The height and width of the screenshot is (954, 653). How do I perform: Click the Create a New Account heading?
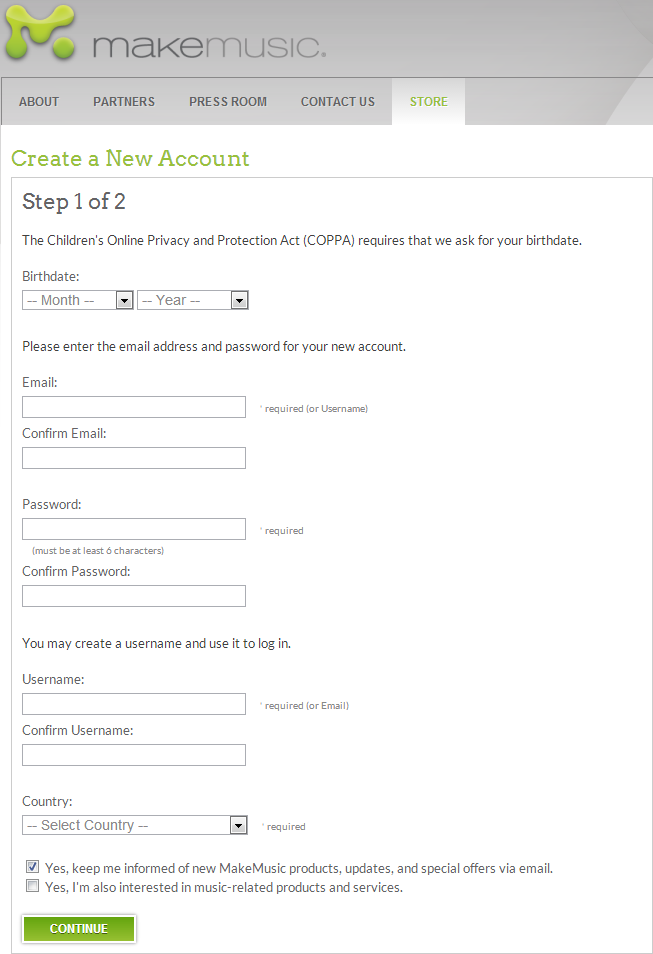[x=130, y=158]
